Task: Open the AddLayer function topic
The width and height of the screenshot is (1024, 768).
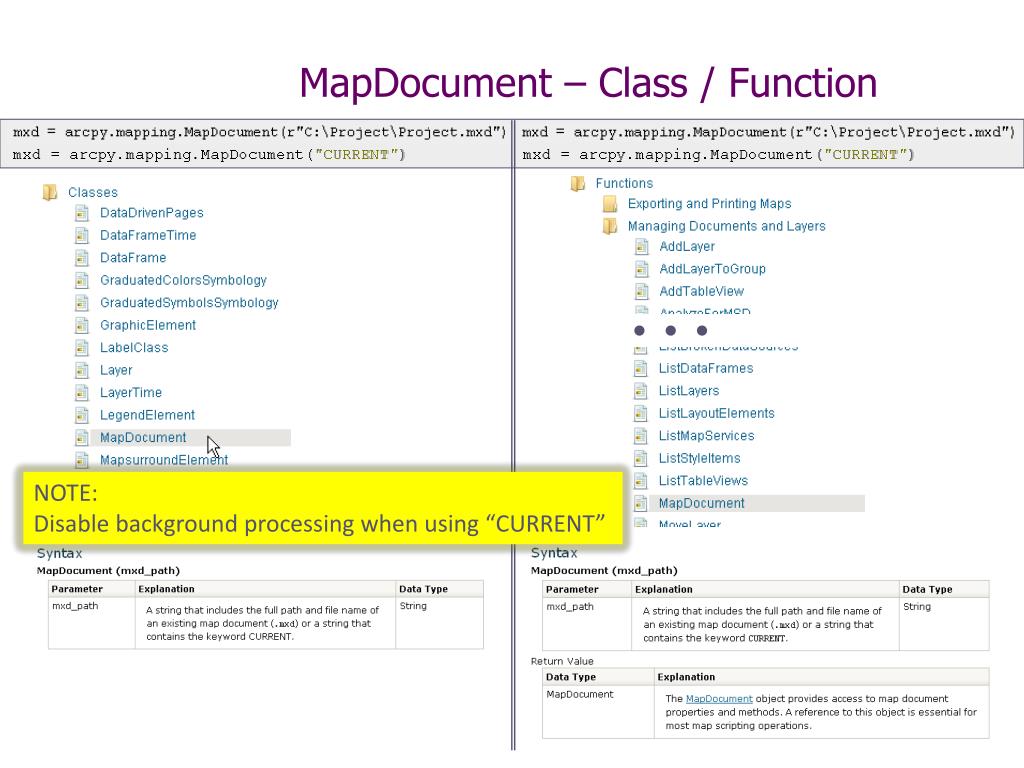Action: click(x=687, y=247)
